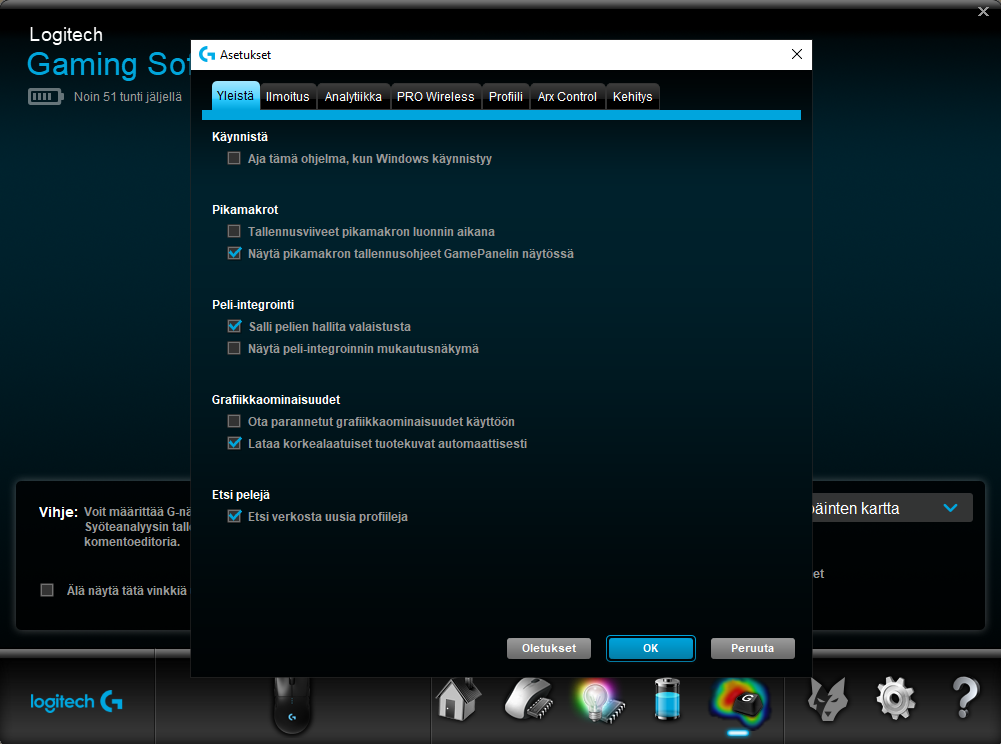The height and width of the screenshot is (744, 1001).
Task: Open the help question mark icon
Action: (x=965, y=699)
